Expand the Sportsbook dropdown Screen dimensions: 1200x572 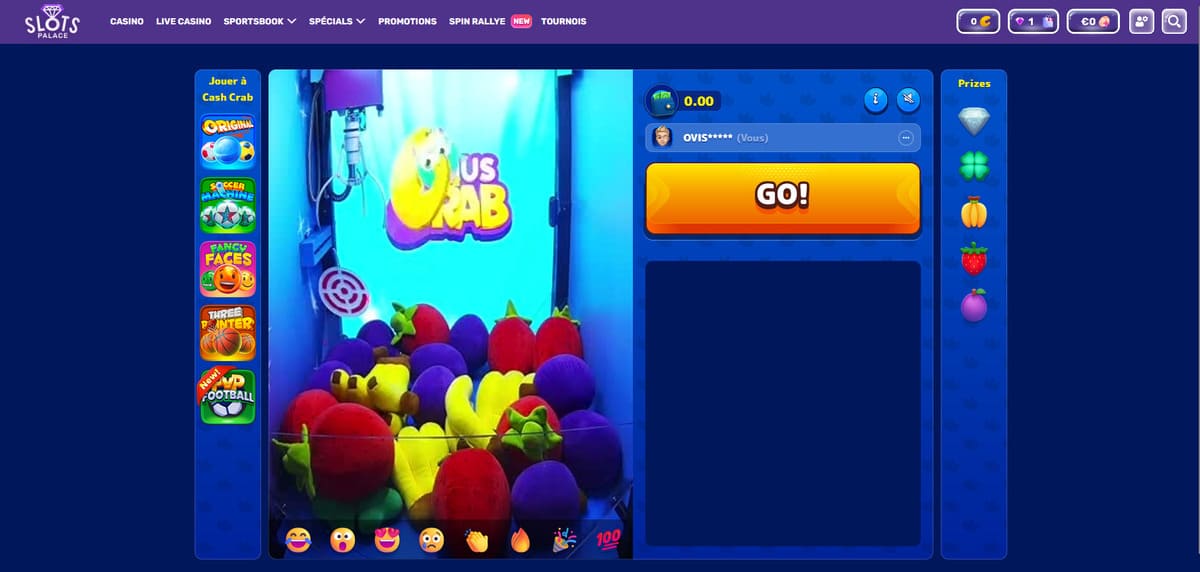(x=260, y=21)
